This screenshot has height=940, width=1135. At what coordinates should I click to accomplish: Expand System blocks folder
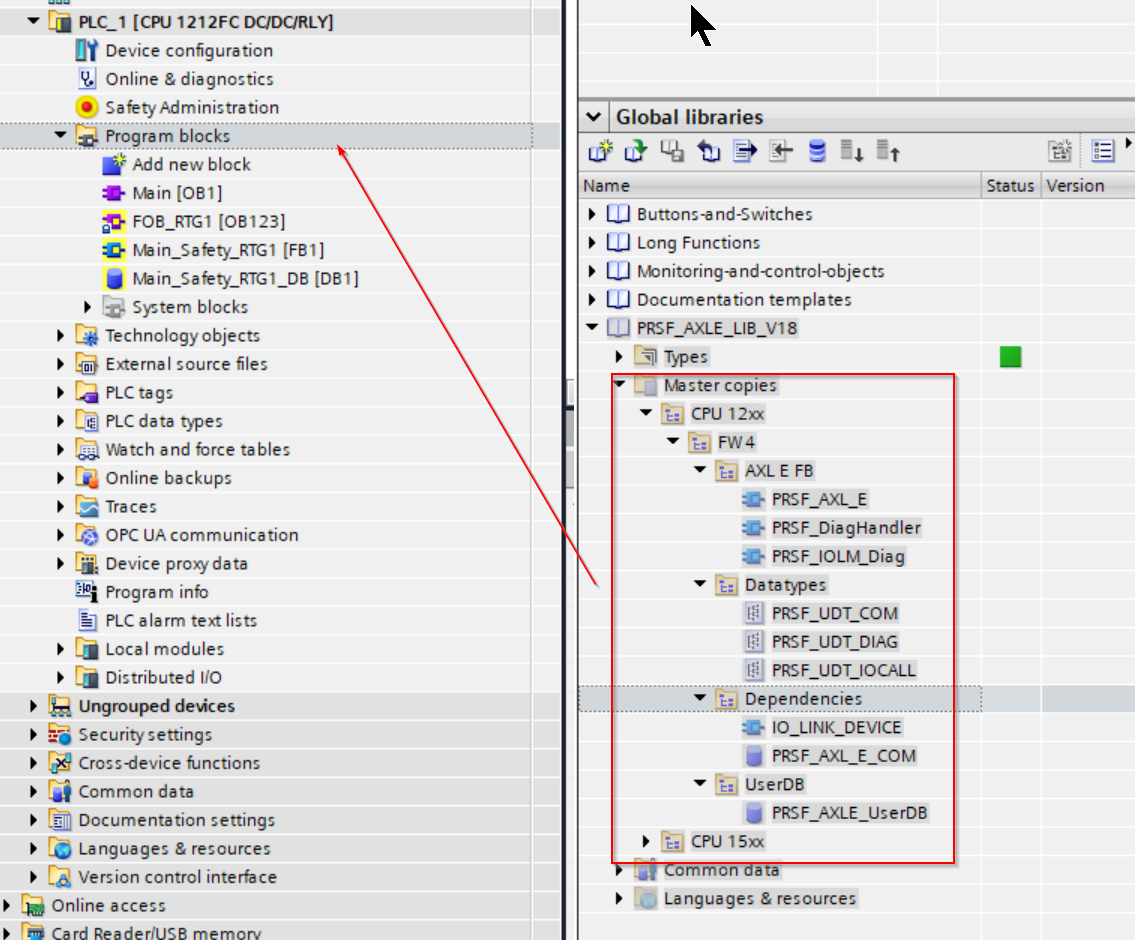88,307
